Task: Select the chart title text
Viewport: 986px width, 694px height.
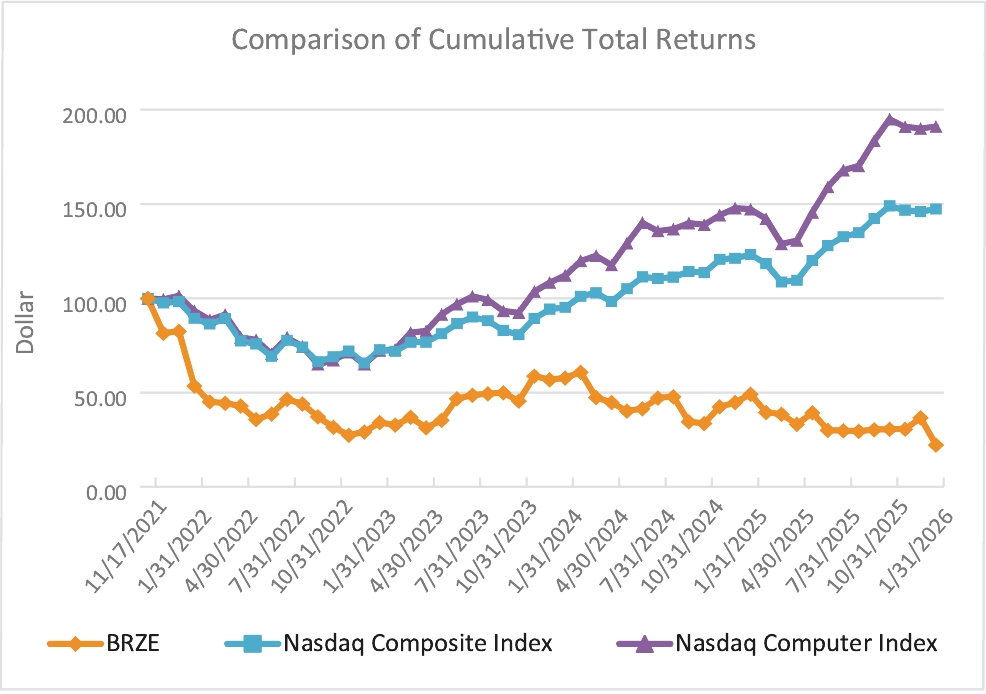Action: point(493,40)
